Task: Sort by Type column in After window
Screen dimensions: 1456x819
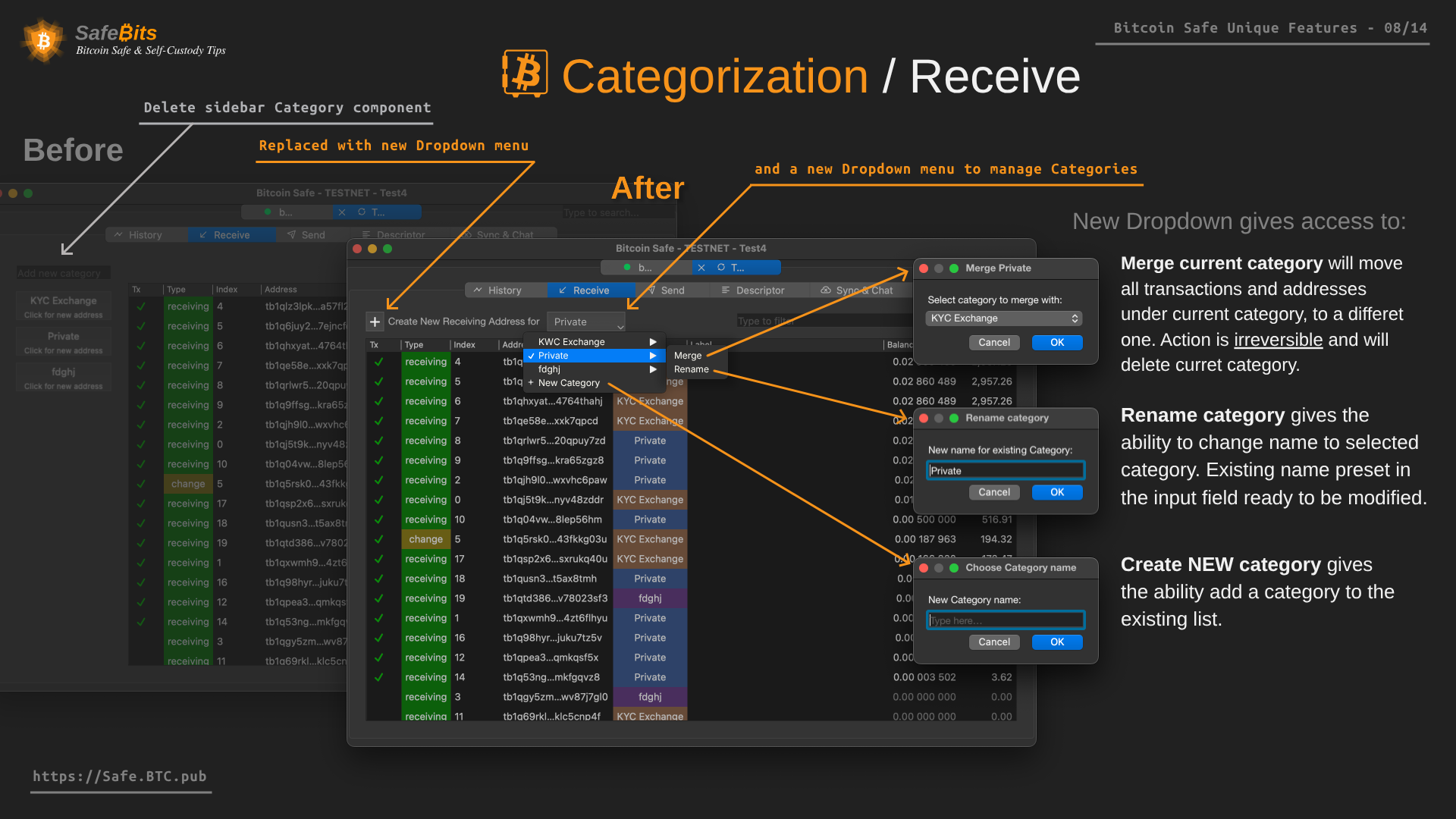Action: pyautogui.click(x=425, y=345)
